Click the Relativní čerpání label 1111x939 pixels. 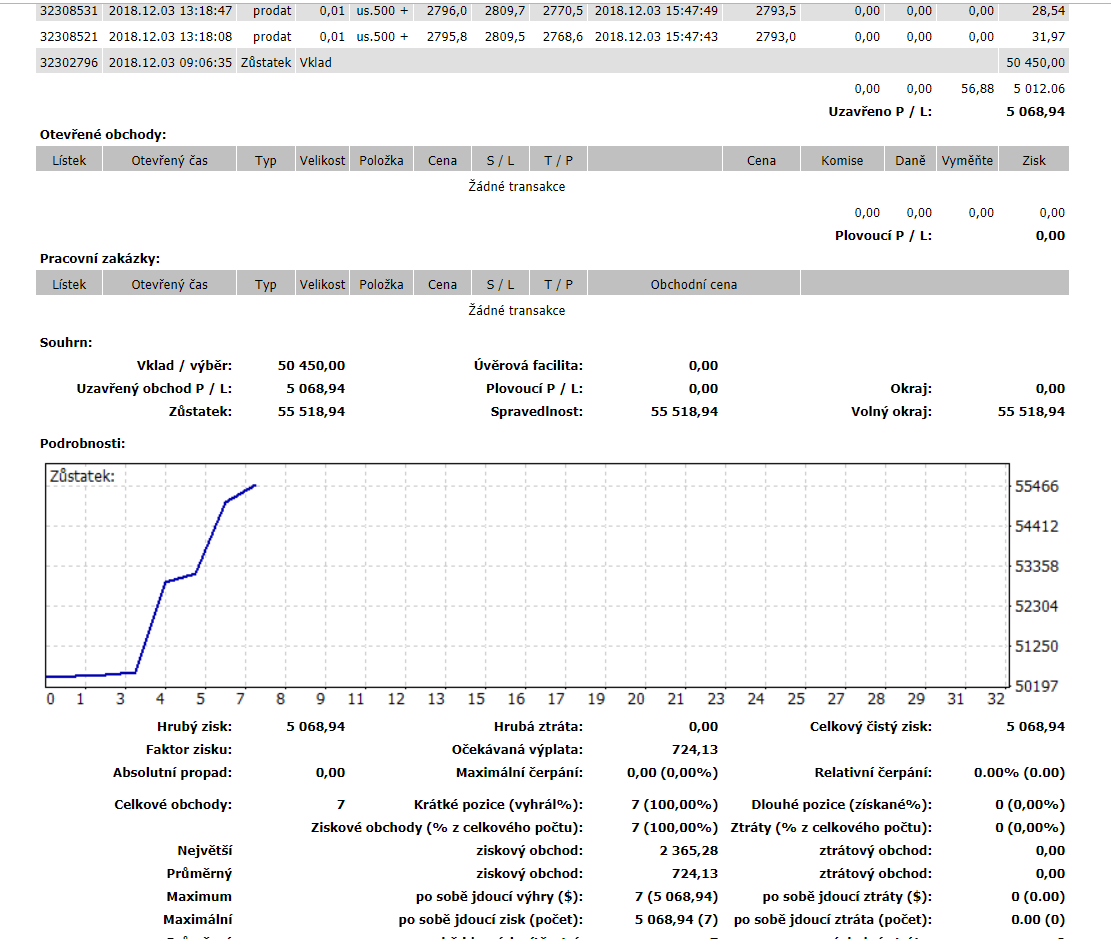click(873, 772)
